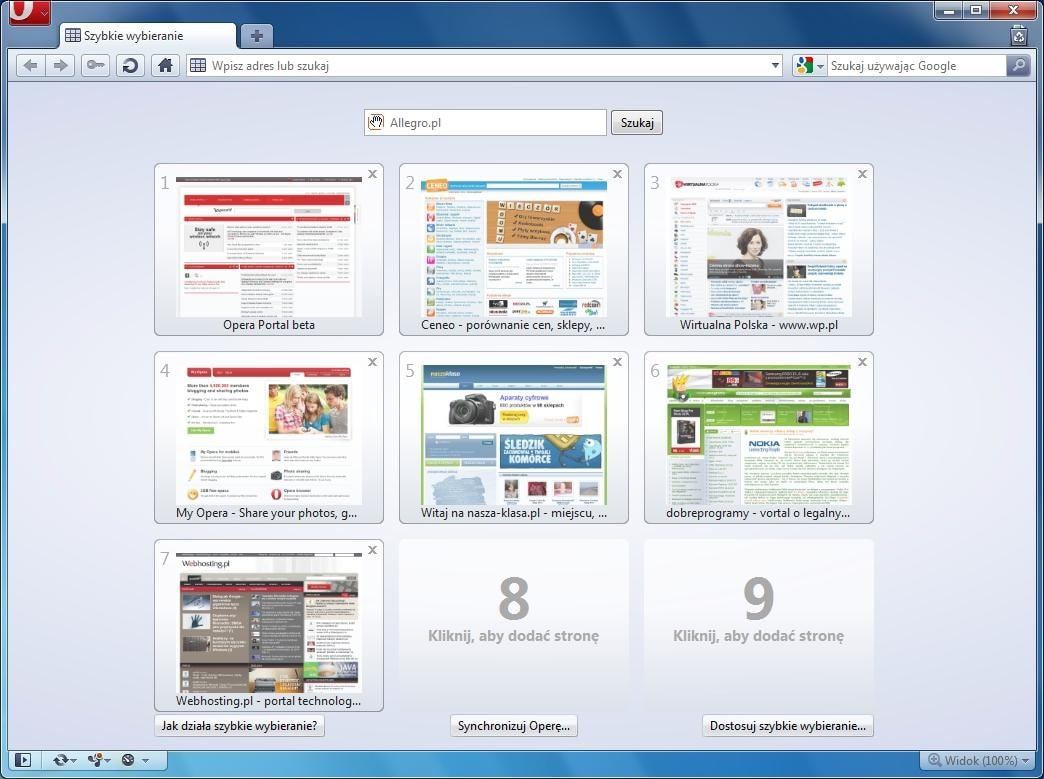
Task: Click the Szukaj button
Action: click(x=637, y=123)
